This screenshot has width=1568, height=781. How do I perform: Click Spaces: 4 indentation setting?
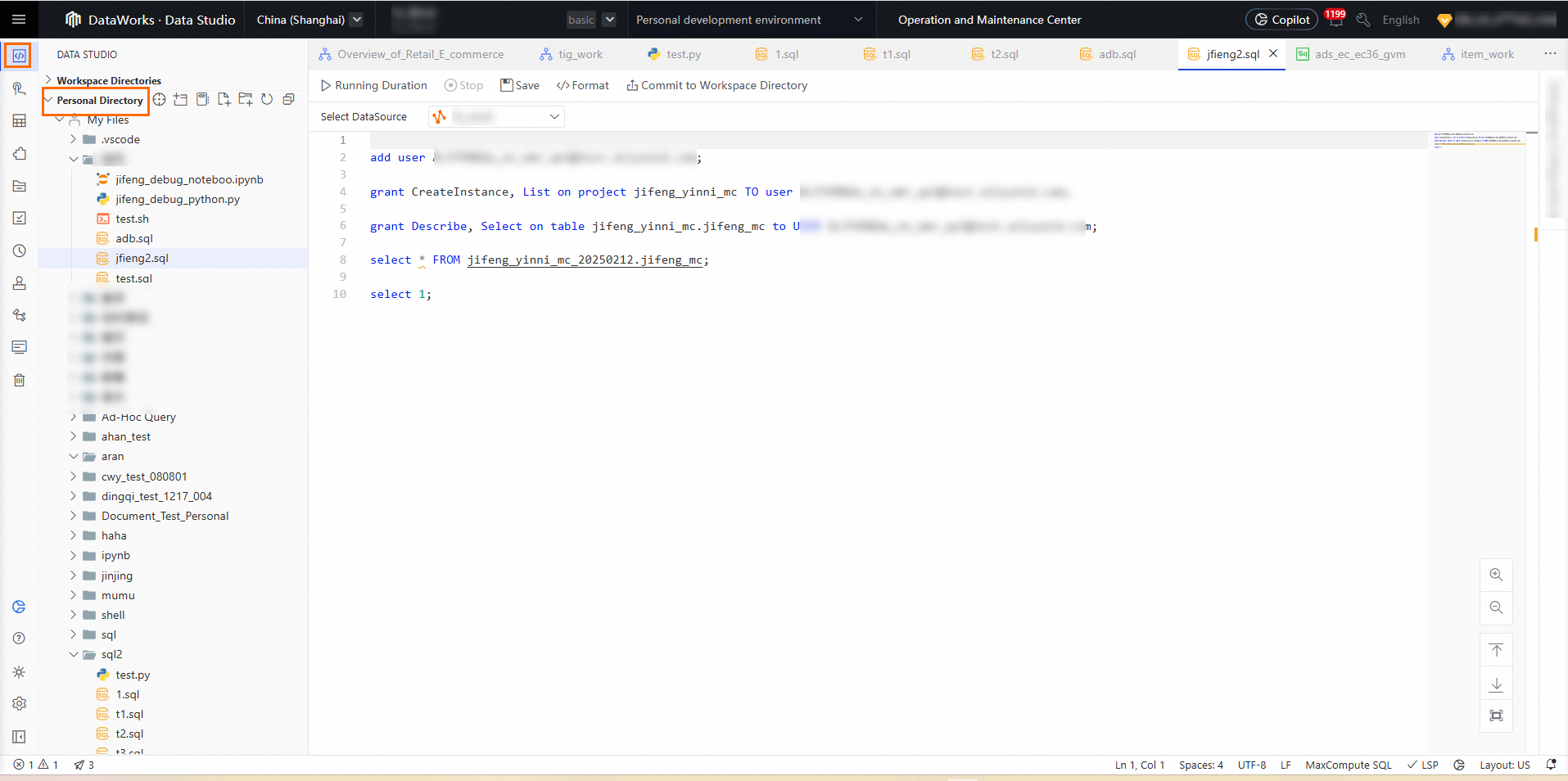click(1201, 765)
